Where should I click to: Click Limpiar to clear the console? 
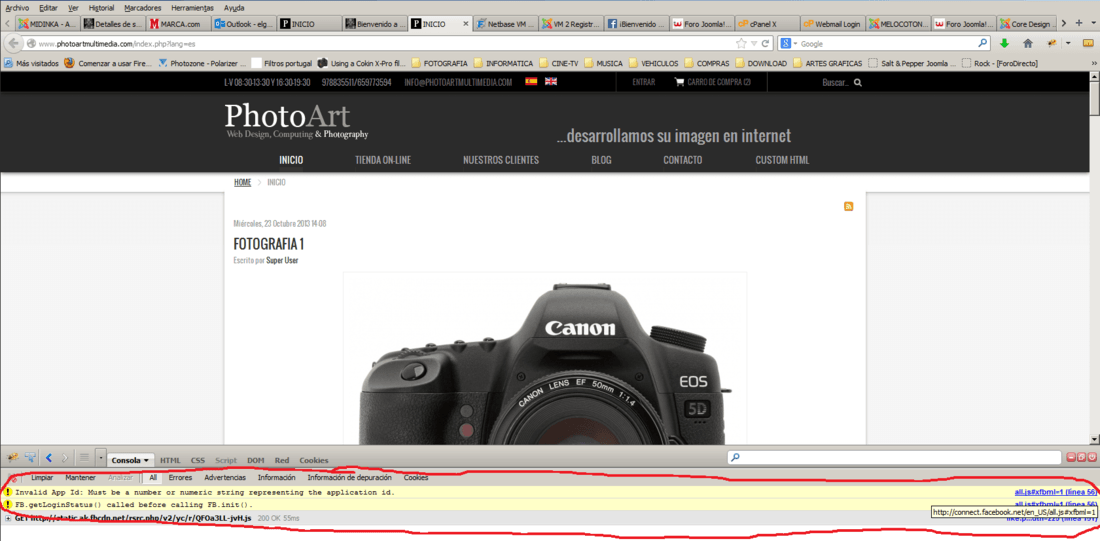pyautogui.click(x=42, y=478)
